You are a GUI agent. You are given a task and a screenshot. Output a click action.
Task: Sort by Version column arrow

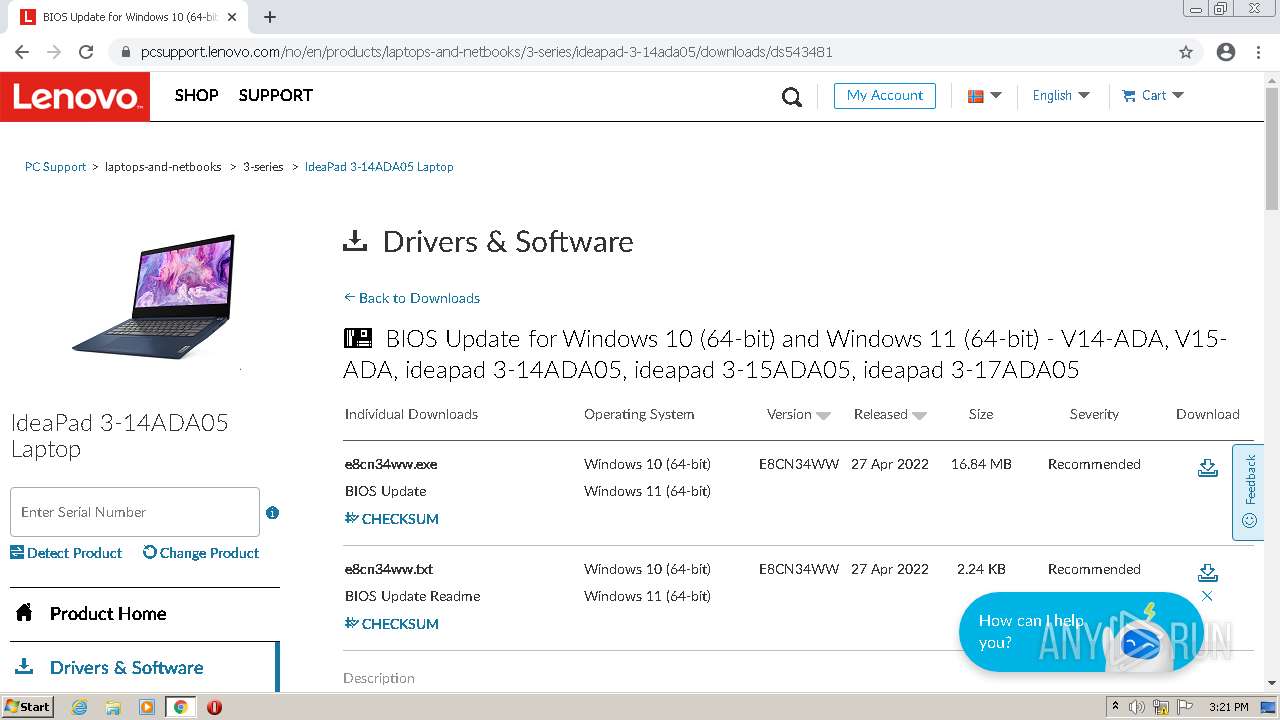tap(823, 415)
